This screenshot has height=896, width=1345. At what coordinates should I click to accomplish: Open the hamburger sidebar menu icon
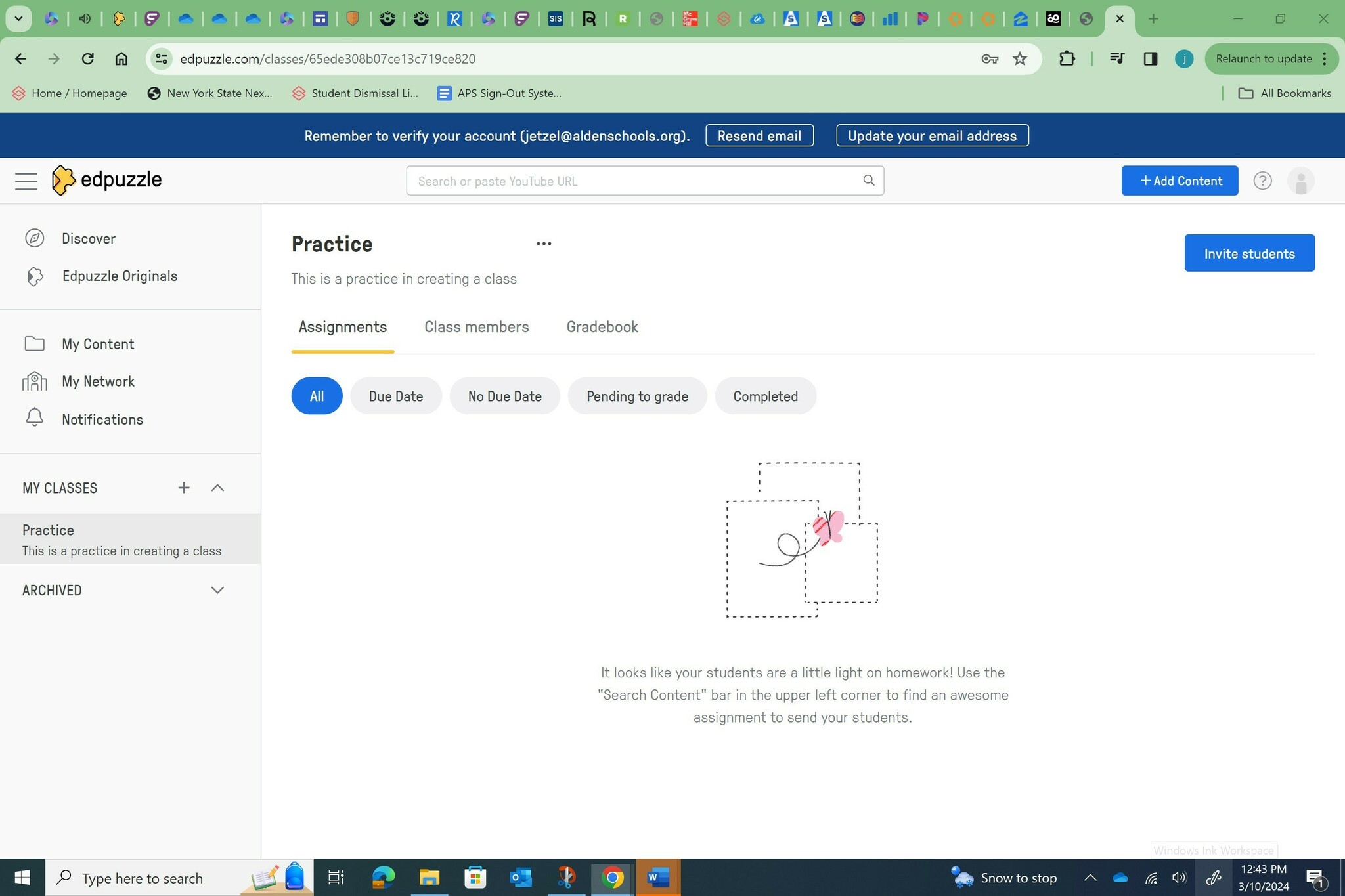26,181
